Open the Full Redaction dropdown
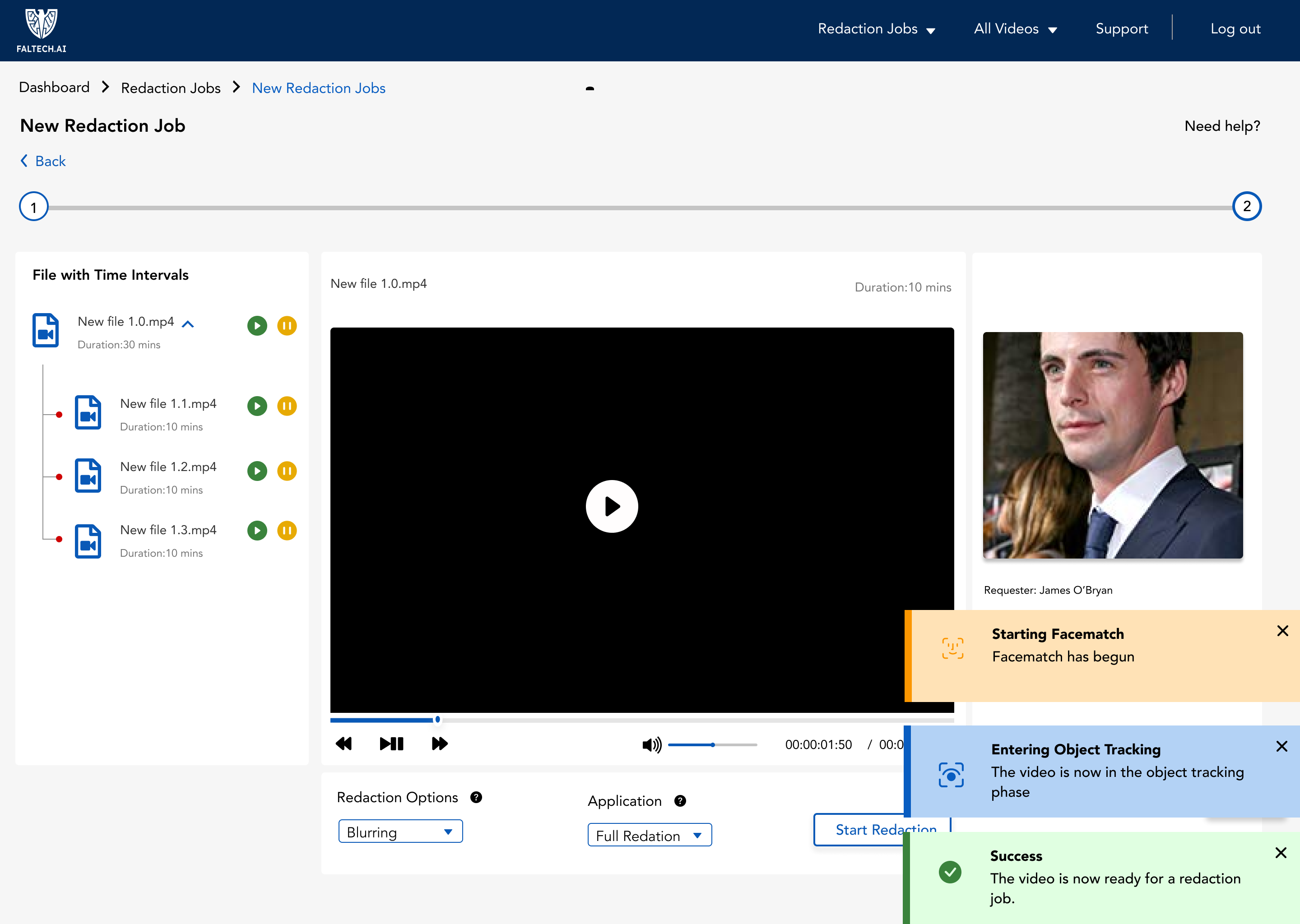 tap(650, 835)
